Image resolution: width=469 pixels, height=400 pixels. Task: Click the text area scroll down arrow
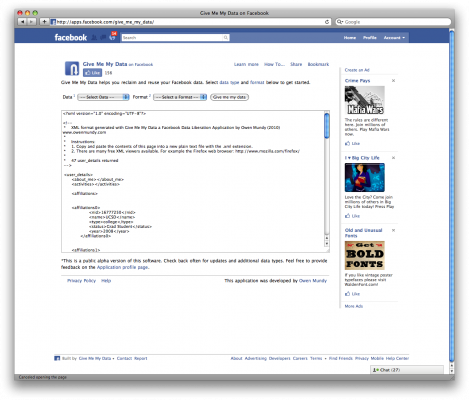pyautogui.click(x=327, y=244)
